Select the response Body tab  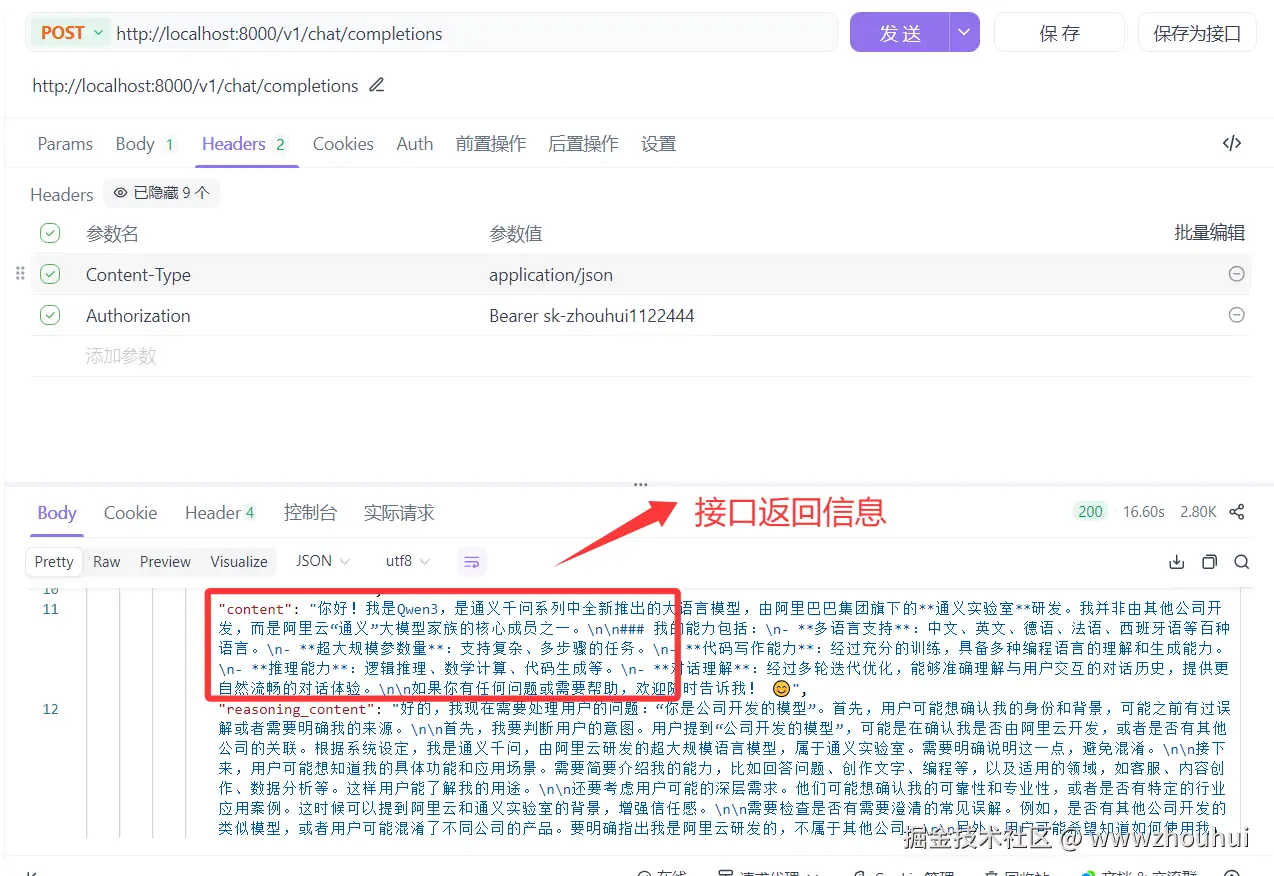coord(57,513)
